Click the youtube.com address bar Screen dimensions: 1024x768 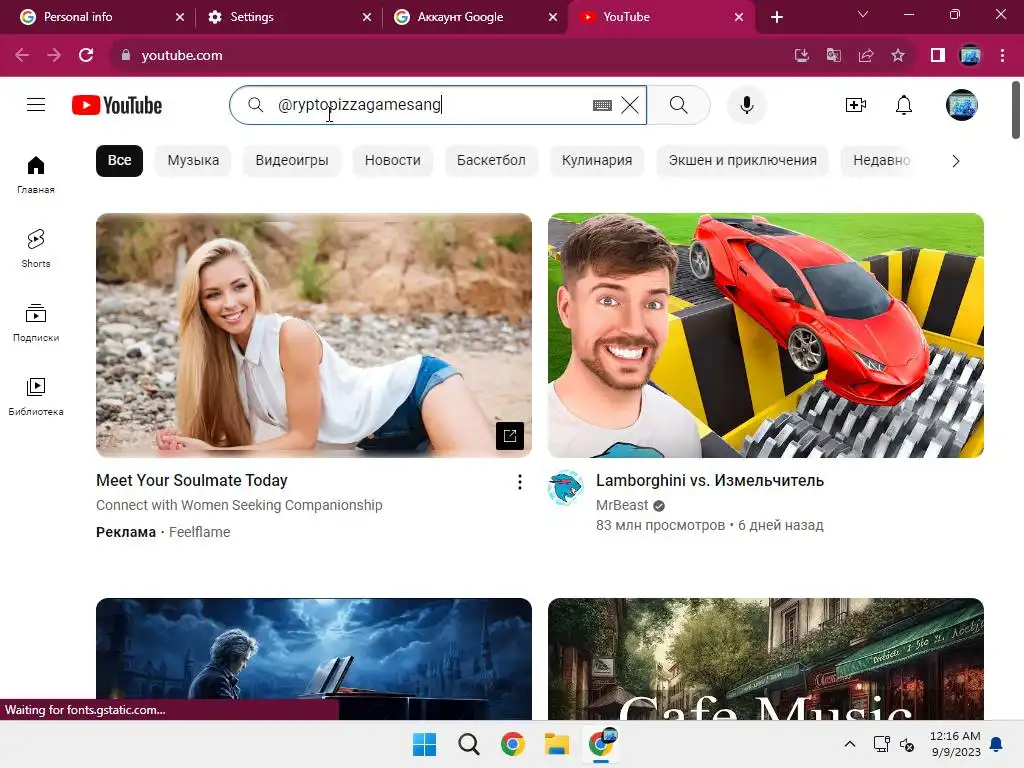[x=451, y=56]
